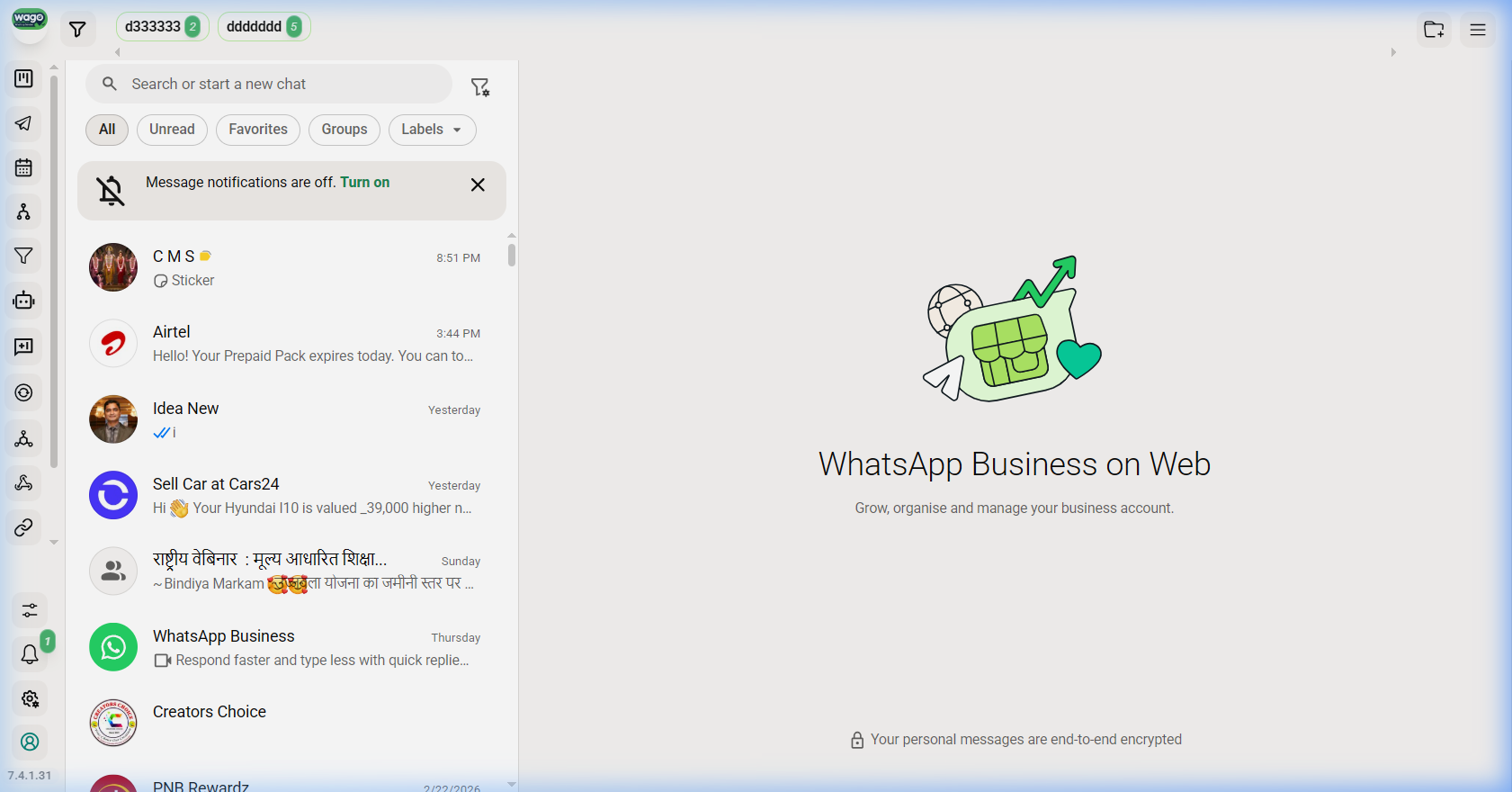Screen dimensions: 1512x792
Task: Open the gear settings icon in sidebar
Action: (x=30, y=699)
